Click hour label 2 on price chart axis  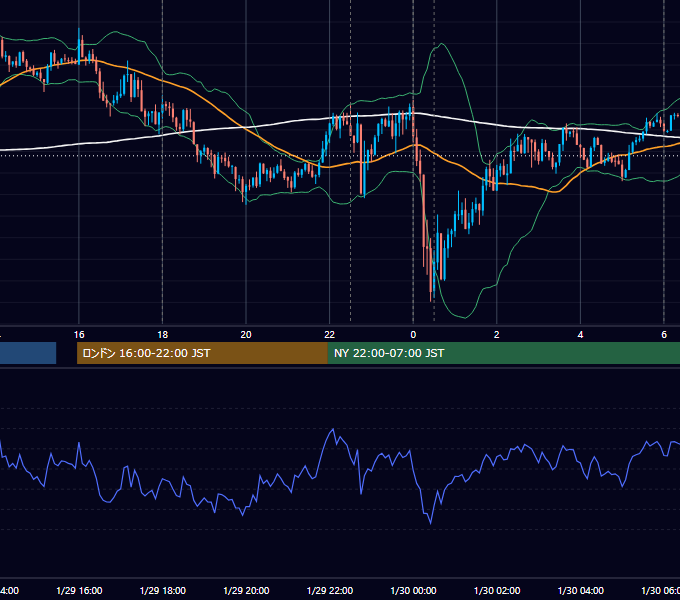click(497, 335)
